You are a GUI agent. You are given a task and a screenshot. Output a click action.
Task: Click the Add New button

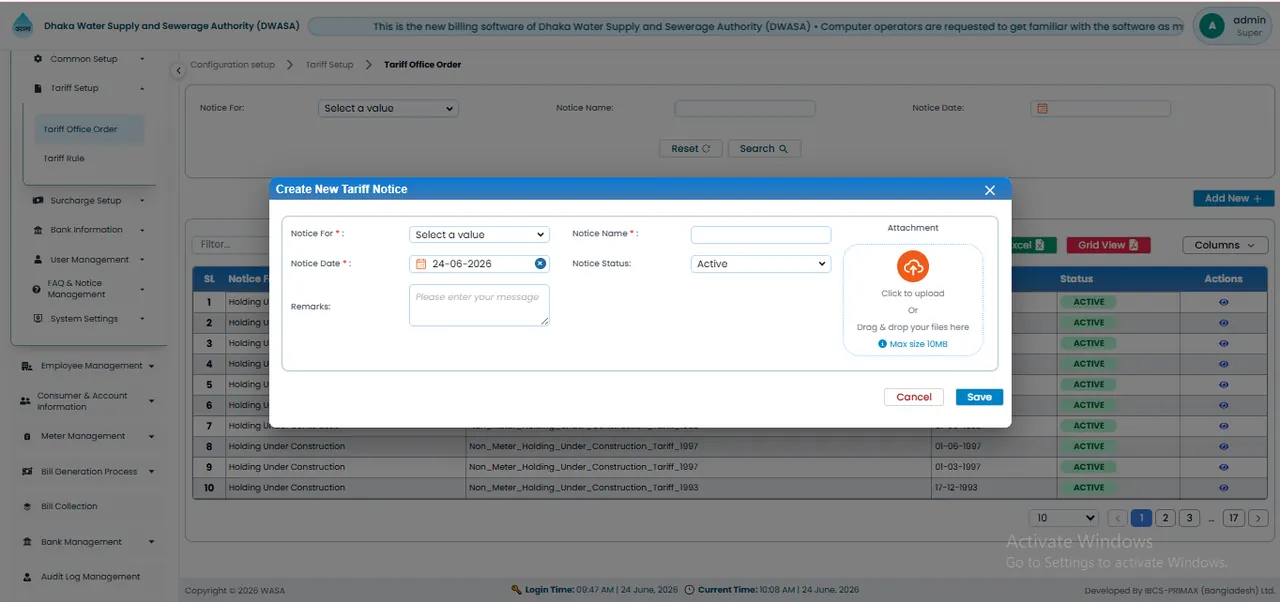tap(1233, 198)
